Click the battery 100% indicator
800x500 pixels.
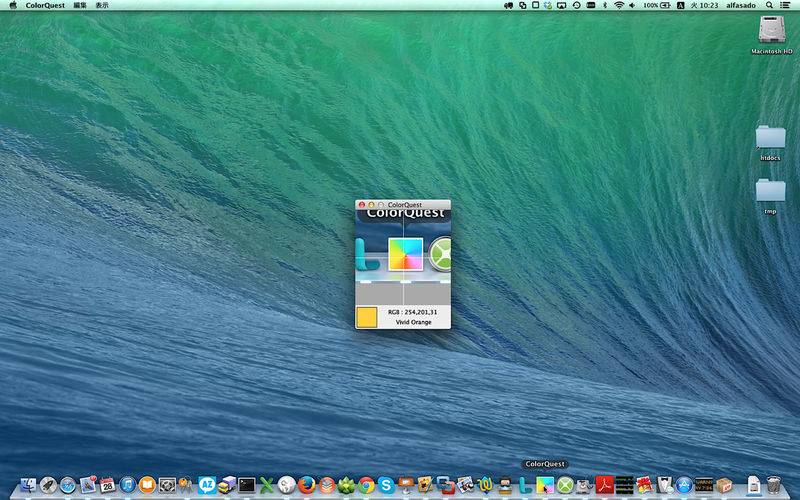point(657,5)
